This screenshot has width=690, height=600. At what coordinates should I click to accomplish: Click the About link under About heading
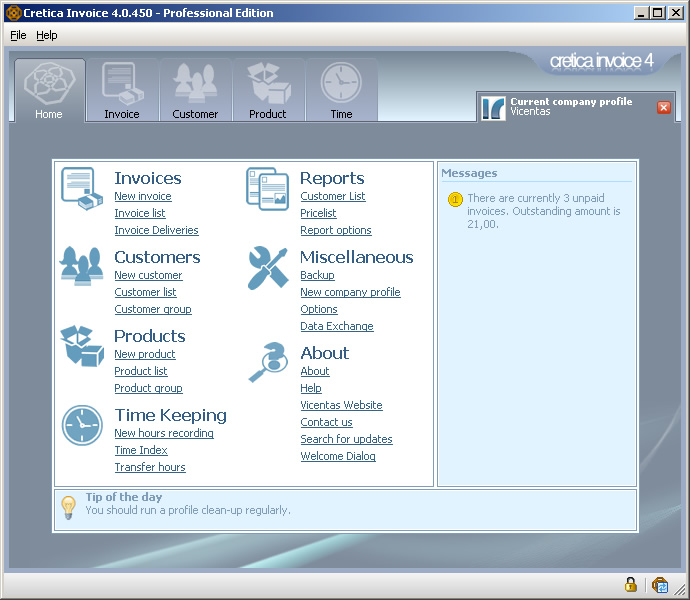[x=315, y=371]
